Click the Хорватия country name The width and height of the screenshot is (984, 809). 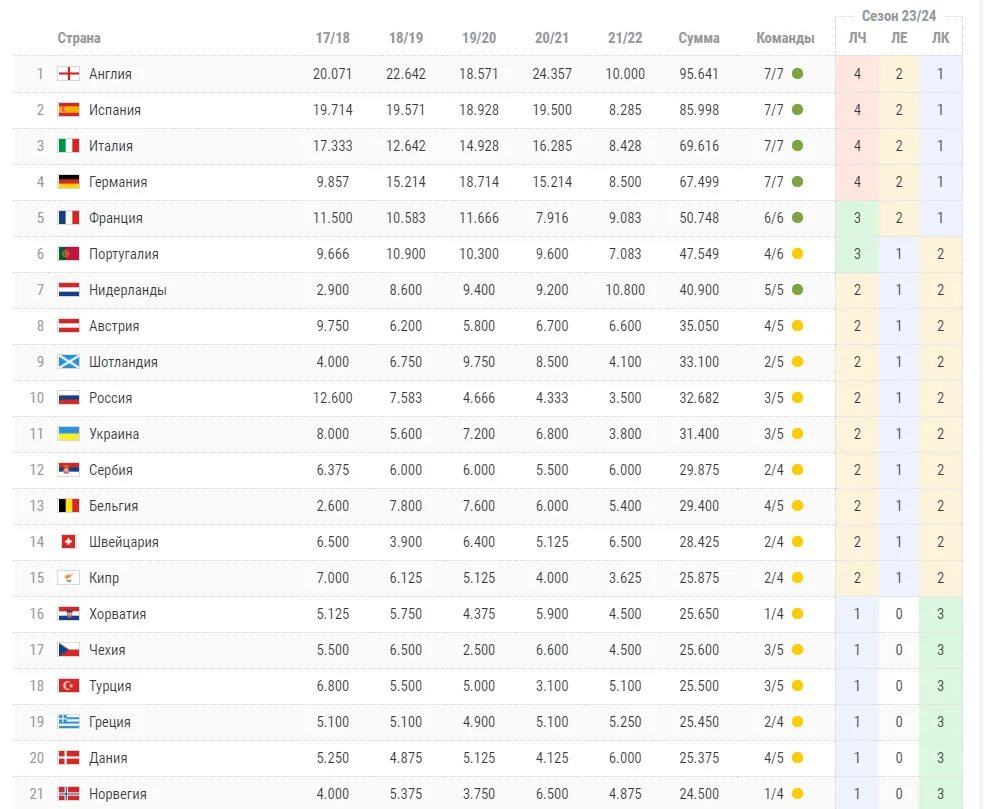[117, 614]
